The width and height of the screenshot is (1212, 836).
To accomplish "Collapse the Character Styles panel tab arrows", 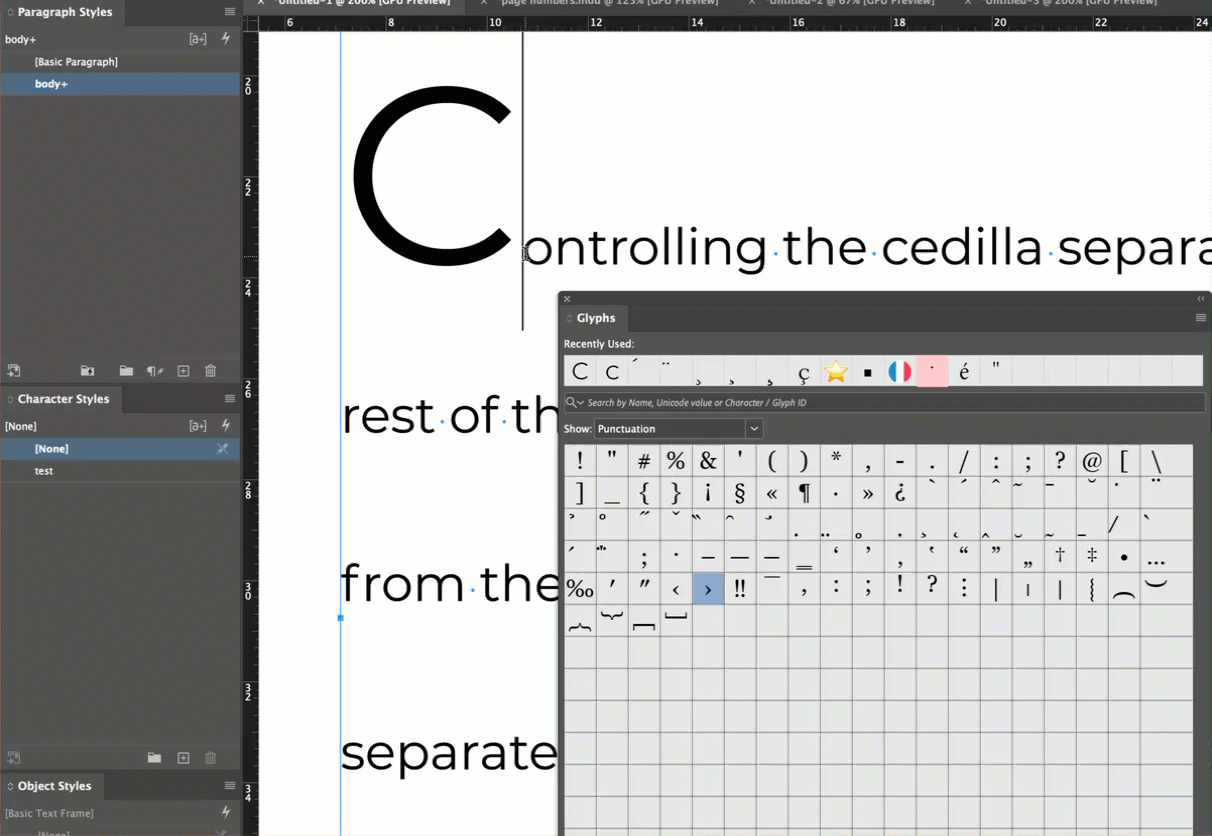I will pos(10,399).
